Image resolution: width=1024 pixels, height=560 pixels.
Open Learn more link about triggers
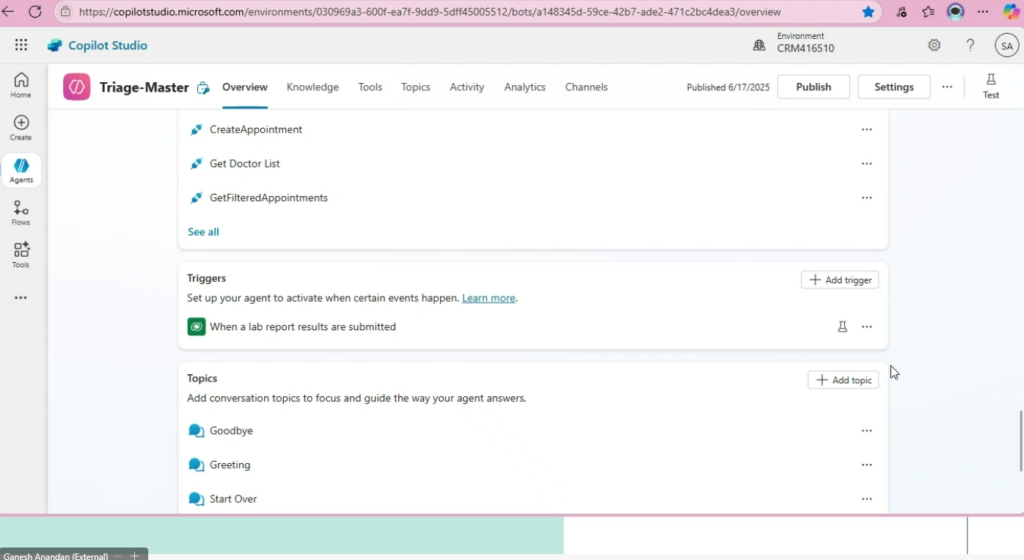coord(488,298)
